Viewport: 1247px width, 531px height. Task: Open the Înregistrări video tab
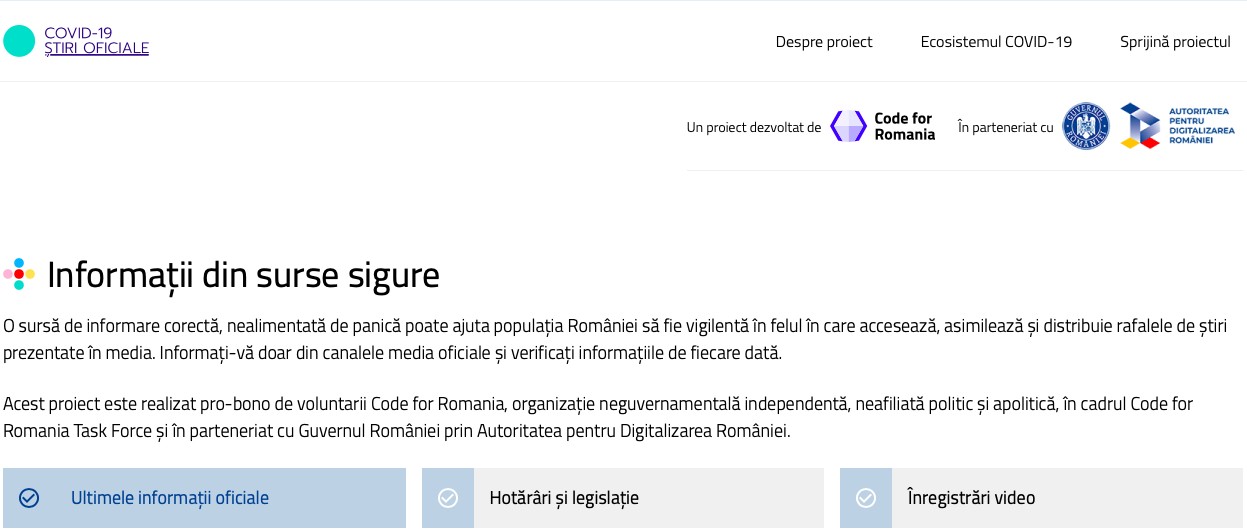970,498
